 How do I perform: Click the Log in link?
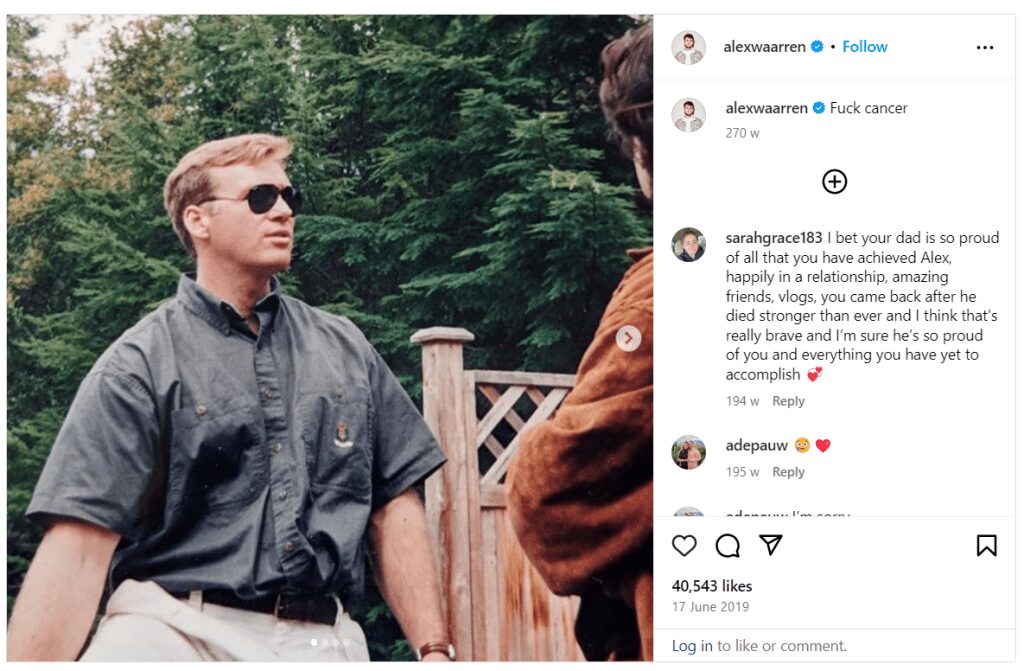[692, 646]
